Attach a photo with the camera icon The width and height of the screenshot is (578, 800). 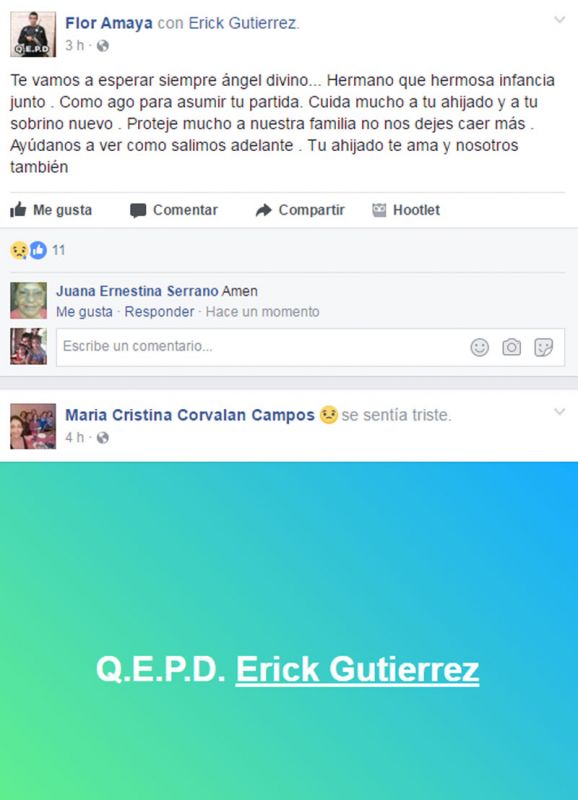click(512, 347)
